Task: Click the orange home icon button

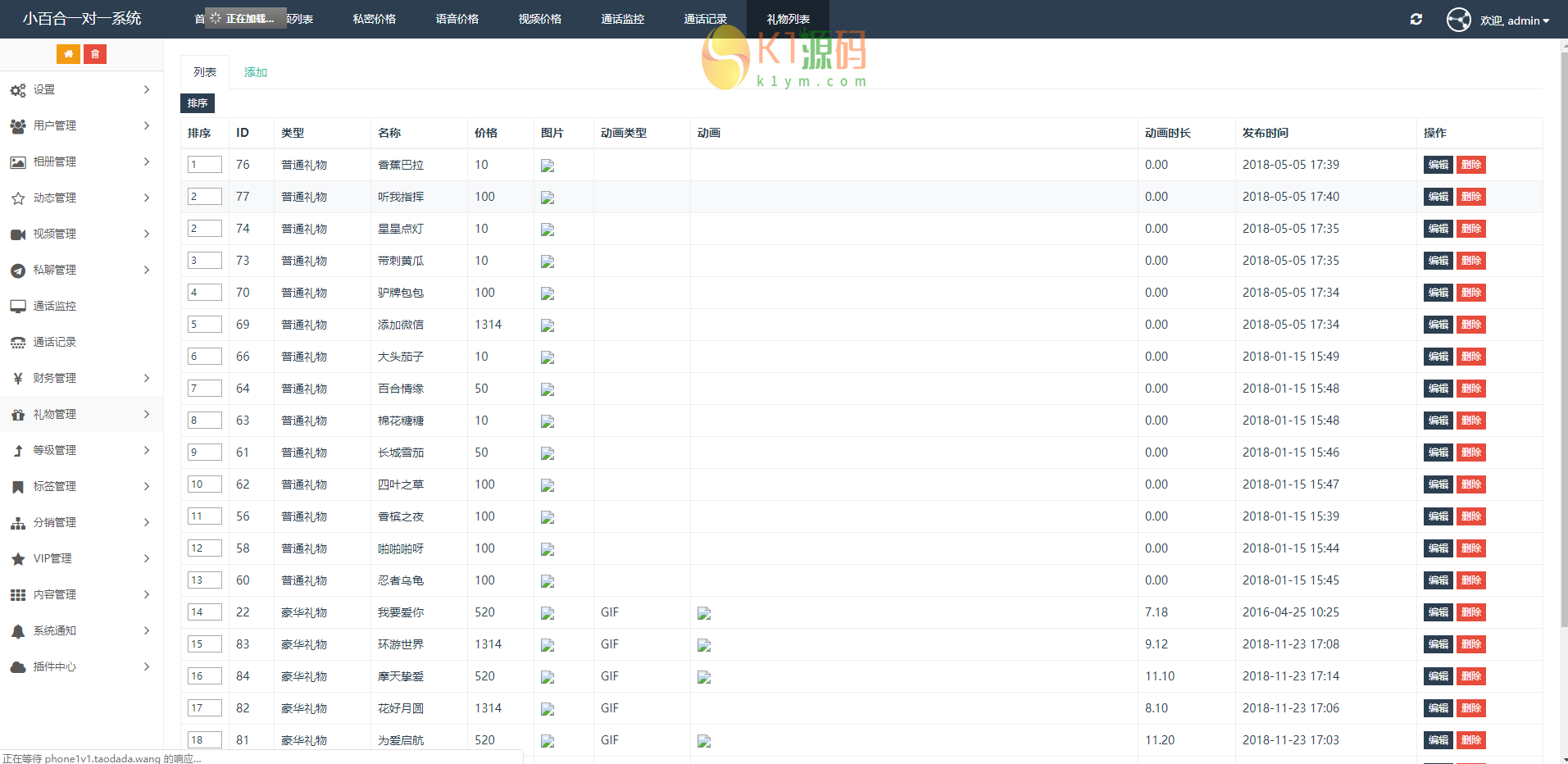Action: tap(68, 54)
